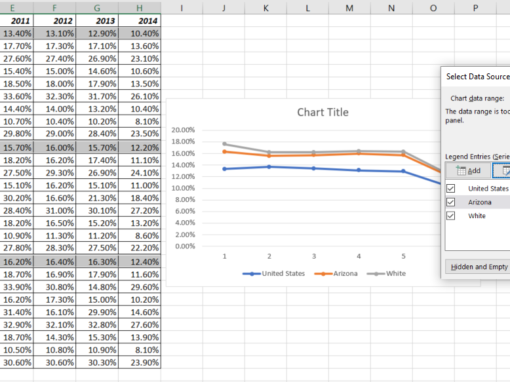Select column E header

point(12,8)
